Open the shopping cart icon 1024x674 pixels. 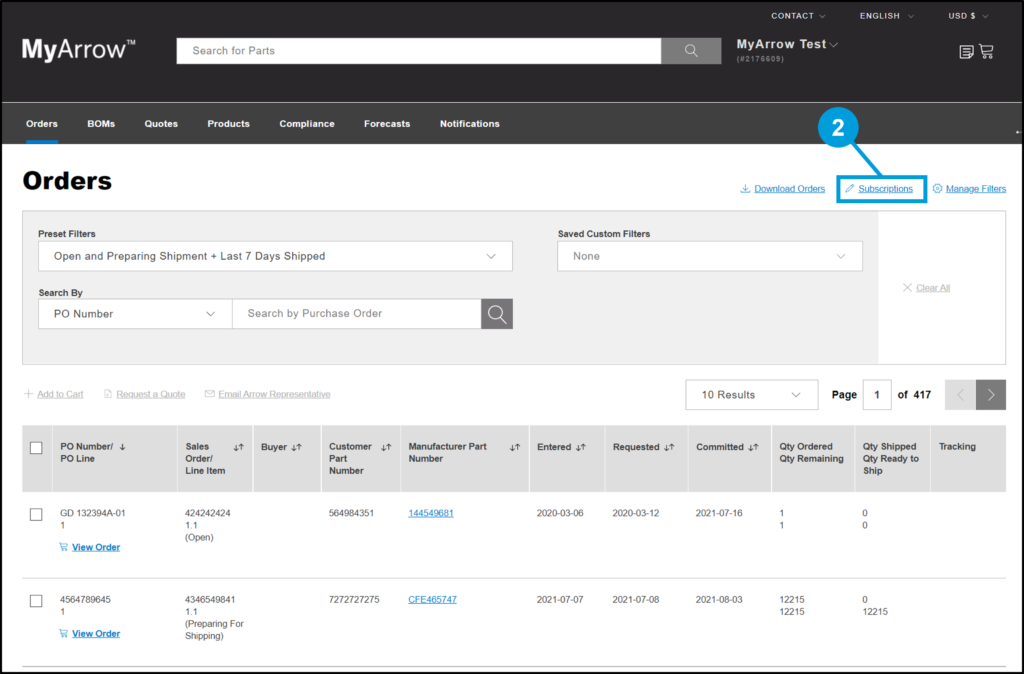[x=987, y=51]
